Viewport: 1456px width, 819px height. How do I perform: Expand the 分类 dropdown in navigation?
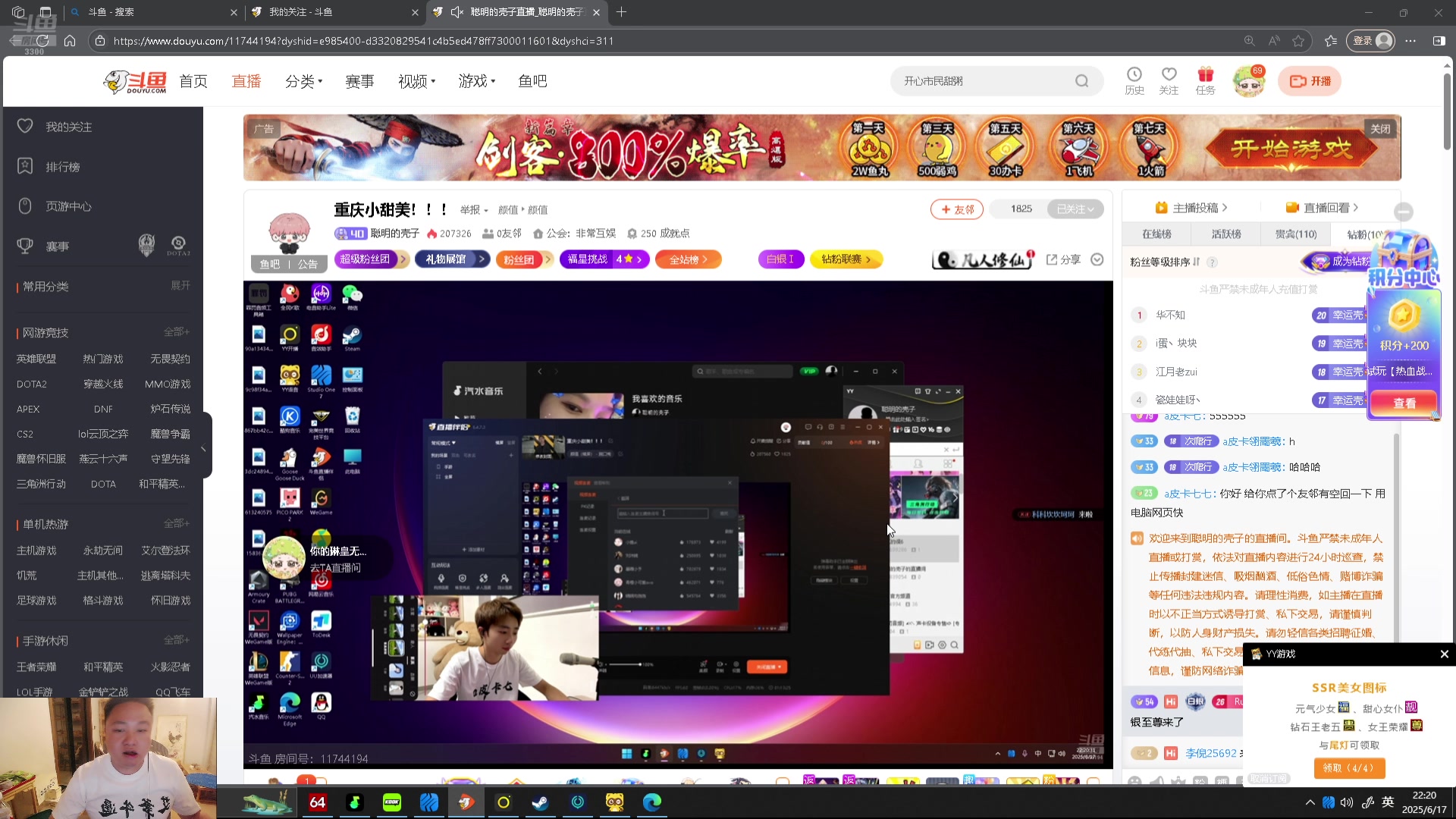[303, 81]
